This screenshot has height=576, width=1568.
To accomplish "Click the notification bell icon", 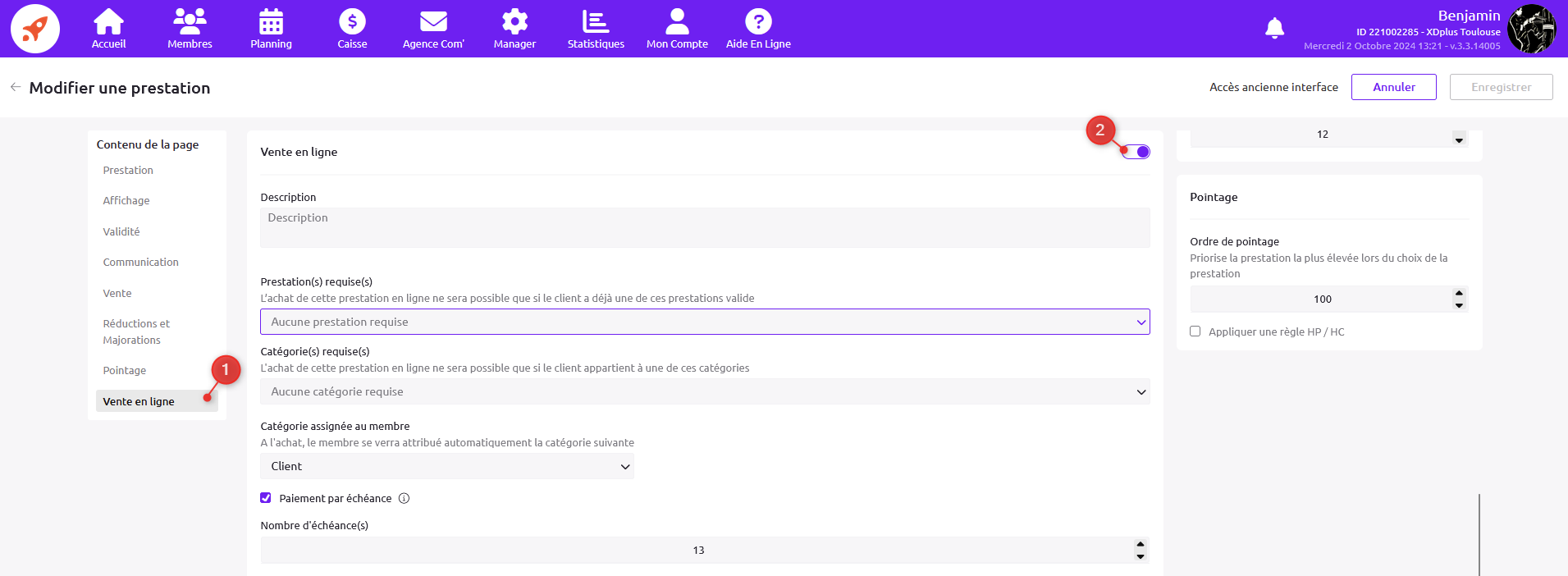I will click(x=1274, y=29).
